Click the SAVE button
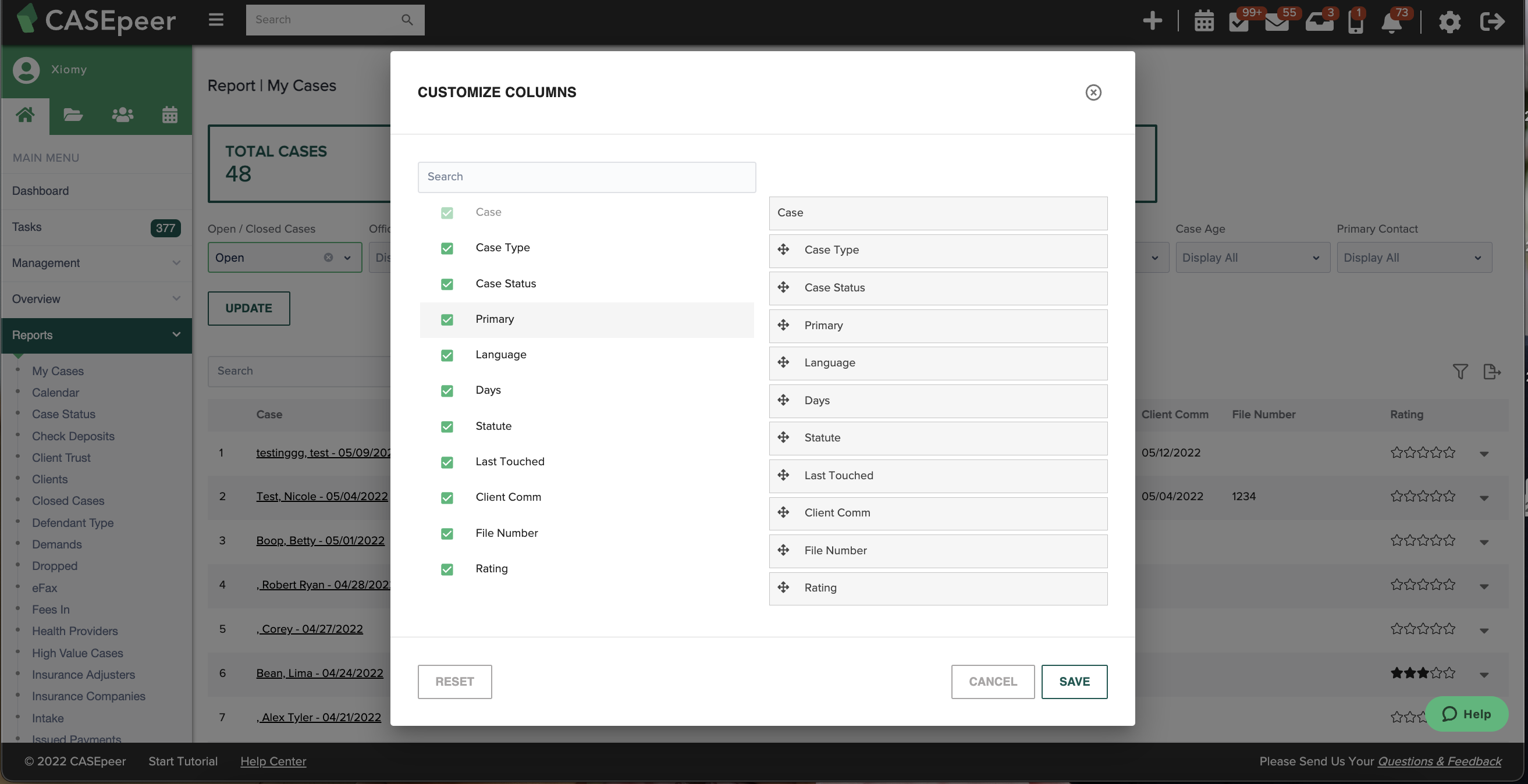 1074,682
